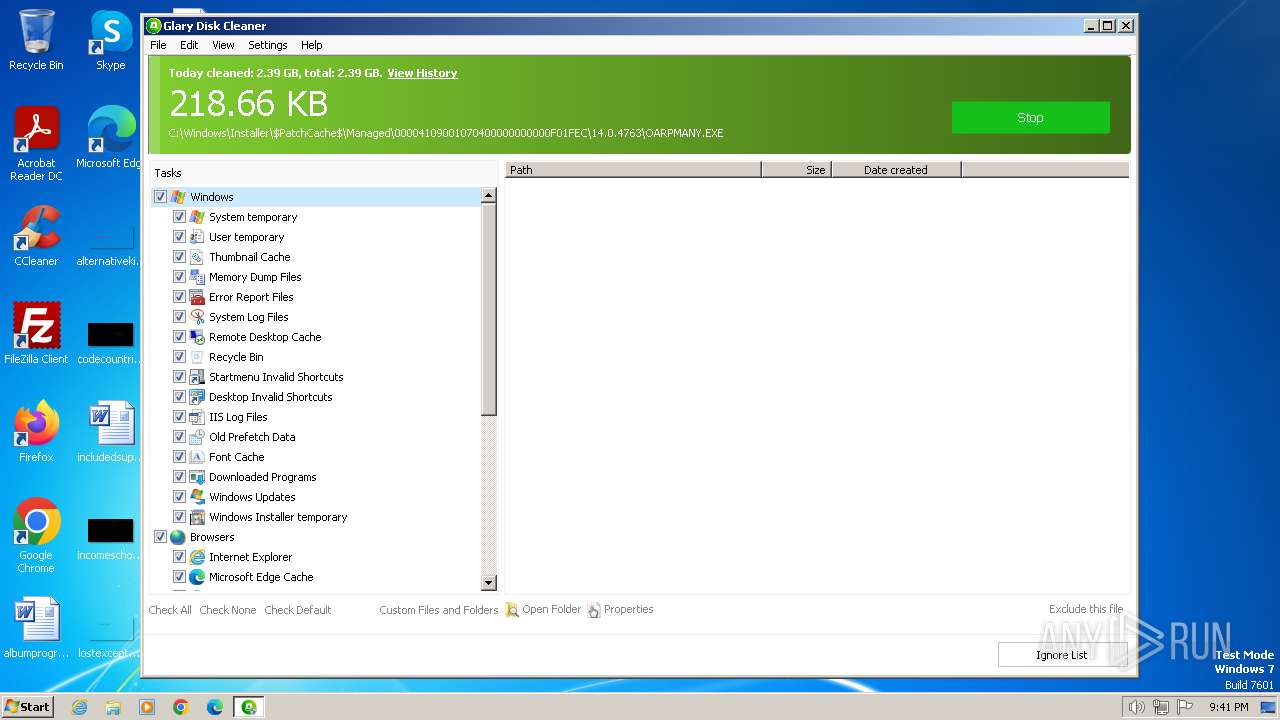Click the Internet Explorer task icon
This screenshot has width=1280, height=720.
[197, 557]
